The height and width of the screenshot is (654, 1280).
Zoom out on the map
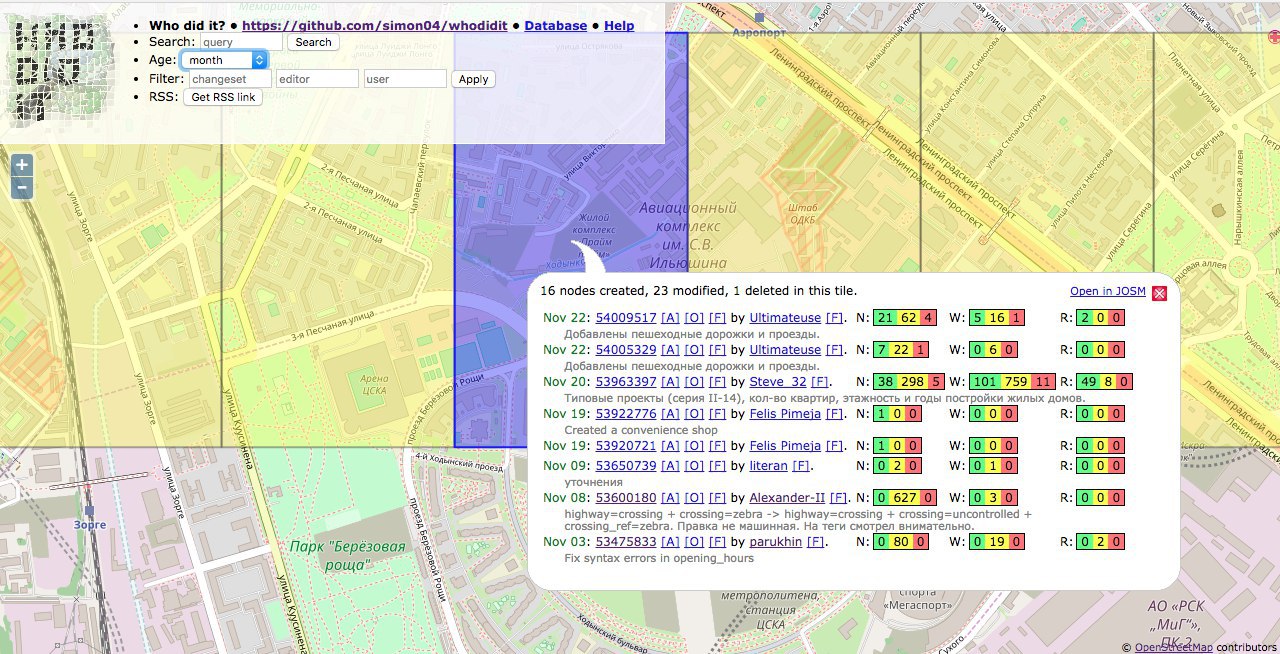[22, 188]
